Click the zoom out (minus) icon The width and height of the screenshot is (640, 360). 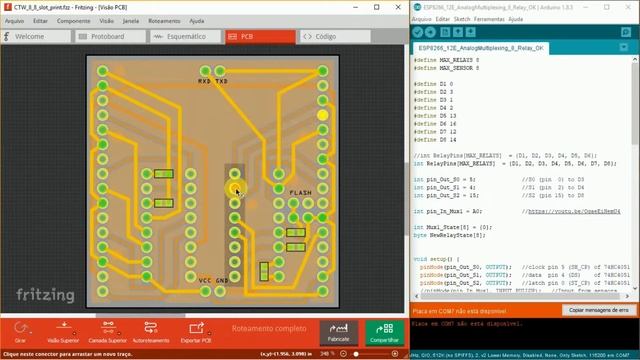tap(343, 354)
